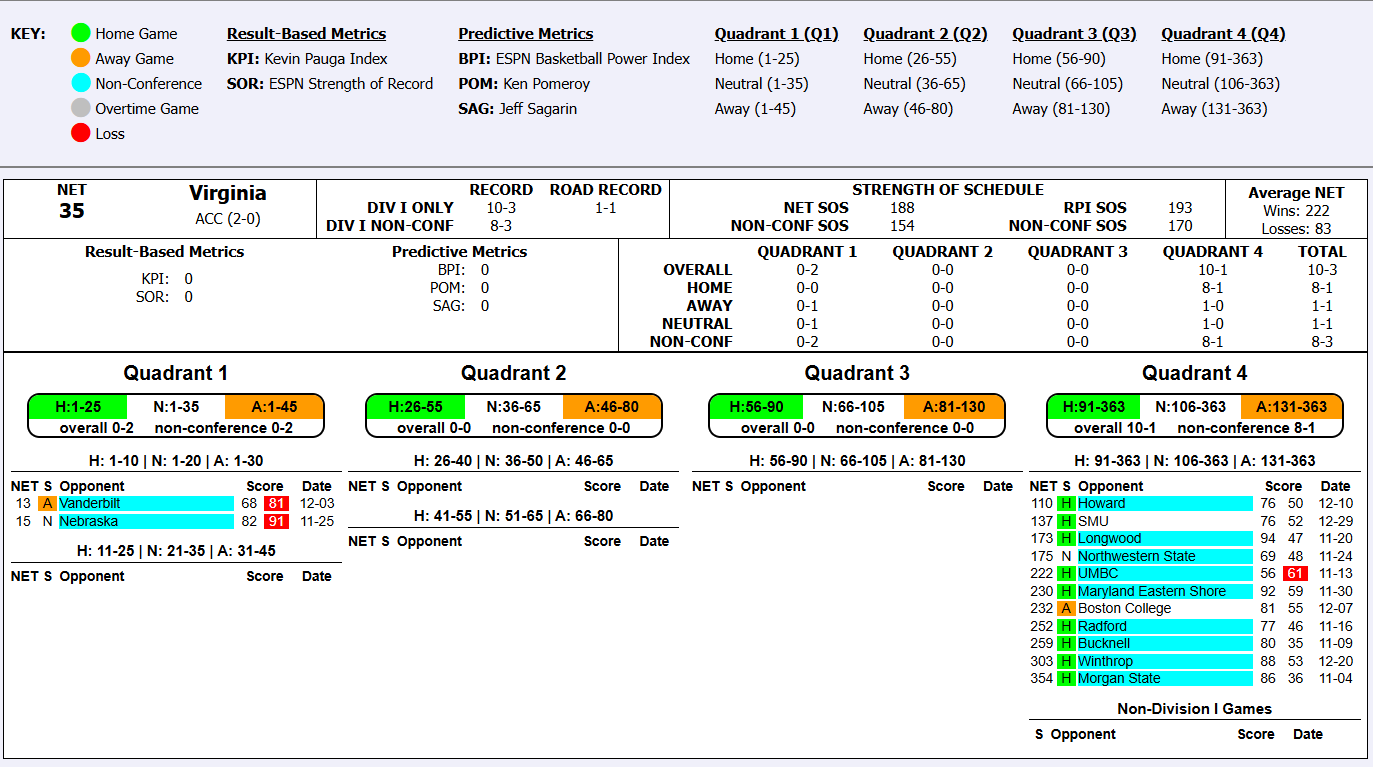The width and height of the screenshot is (1373, 767).
Task: Click the green H marker beside Howard
Action: point(1066,504)
